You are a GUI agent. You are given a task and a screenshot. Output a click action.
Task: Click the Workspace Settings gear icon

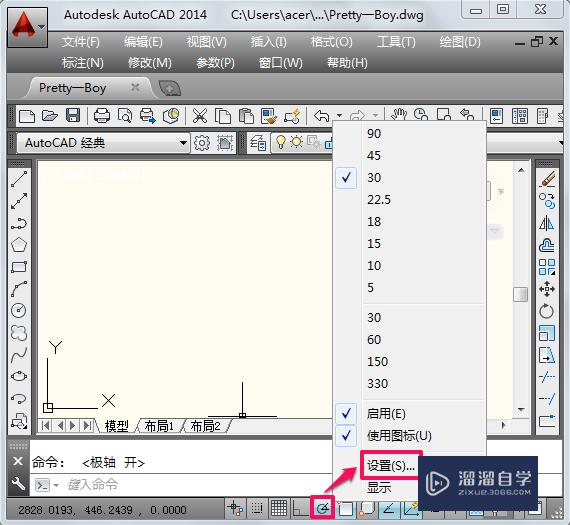[x=202, y=143]
